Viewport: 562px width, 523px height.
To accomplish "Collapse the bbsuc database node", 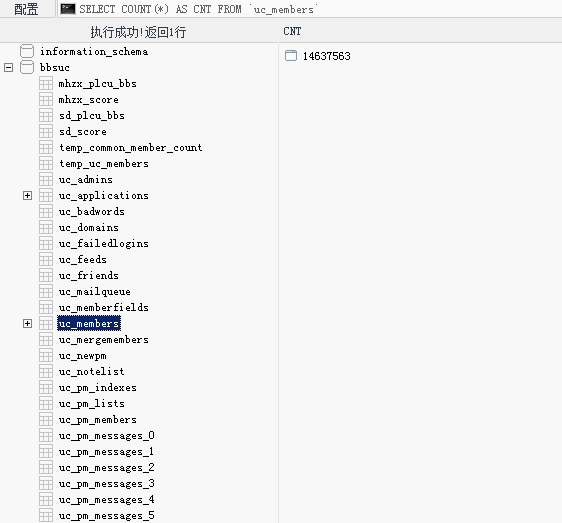I will 9,67.
